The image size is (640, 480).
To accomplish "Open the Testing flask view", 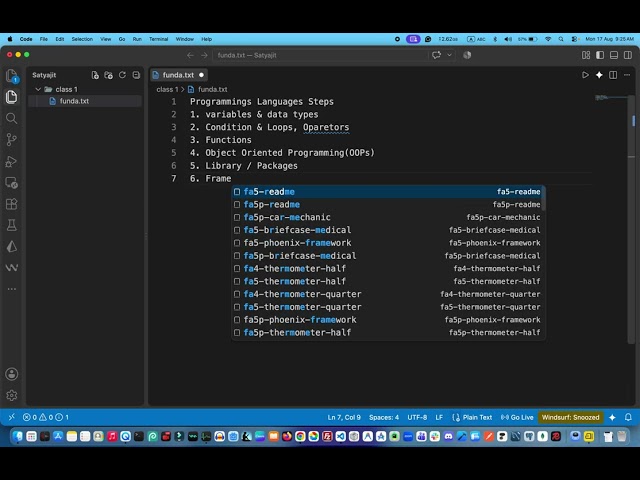I will 12,225.
